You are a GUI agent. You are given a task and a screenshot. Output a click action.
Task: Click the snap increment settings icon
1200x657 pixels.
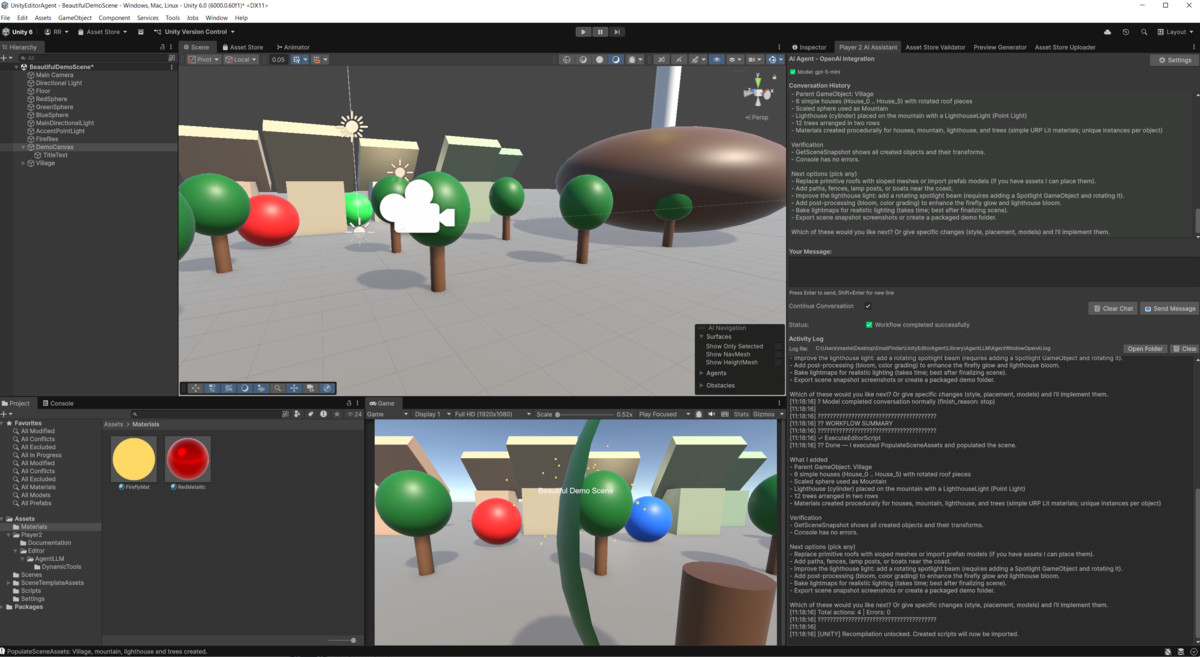click(319, 60)
